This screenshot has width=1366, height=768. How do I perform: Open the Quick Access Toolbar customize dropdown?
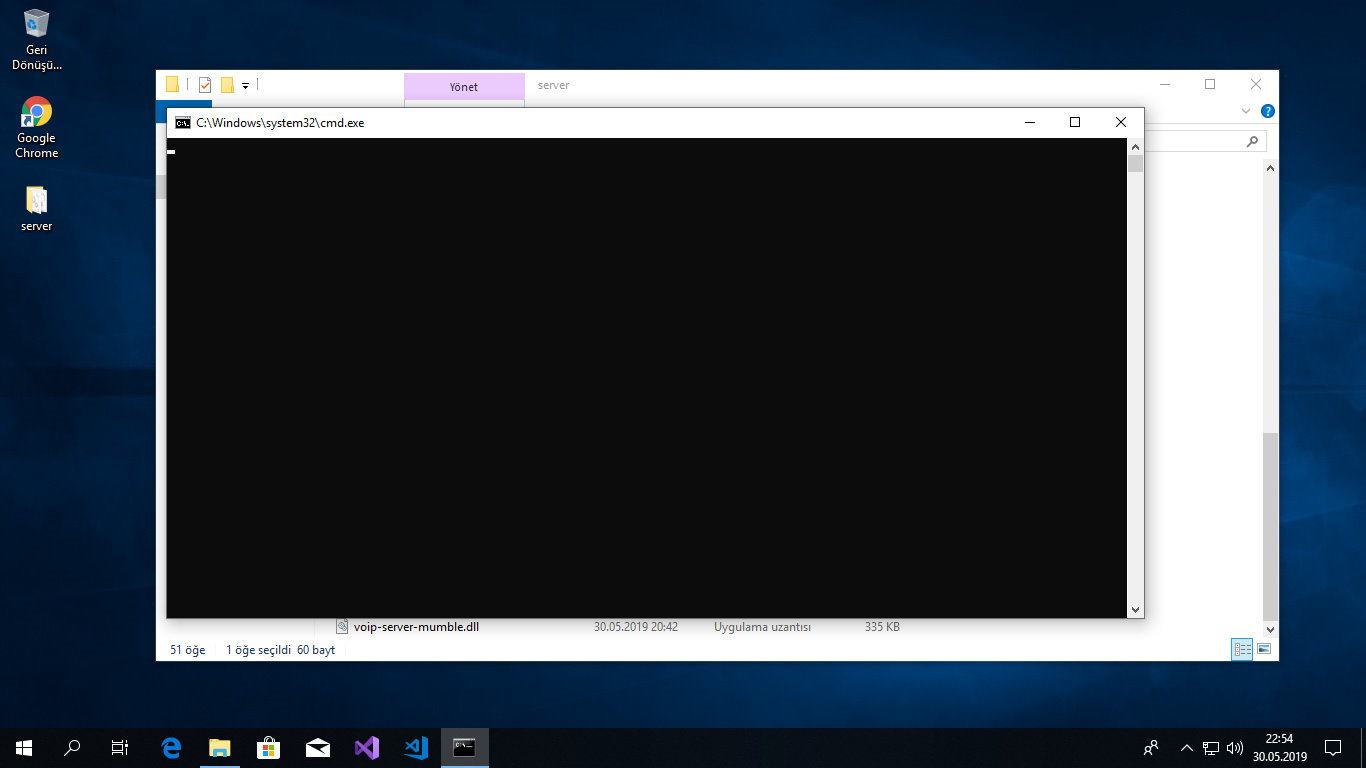(x=246, y=86)
